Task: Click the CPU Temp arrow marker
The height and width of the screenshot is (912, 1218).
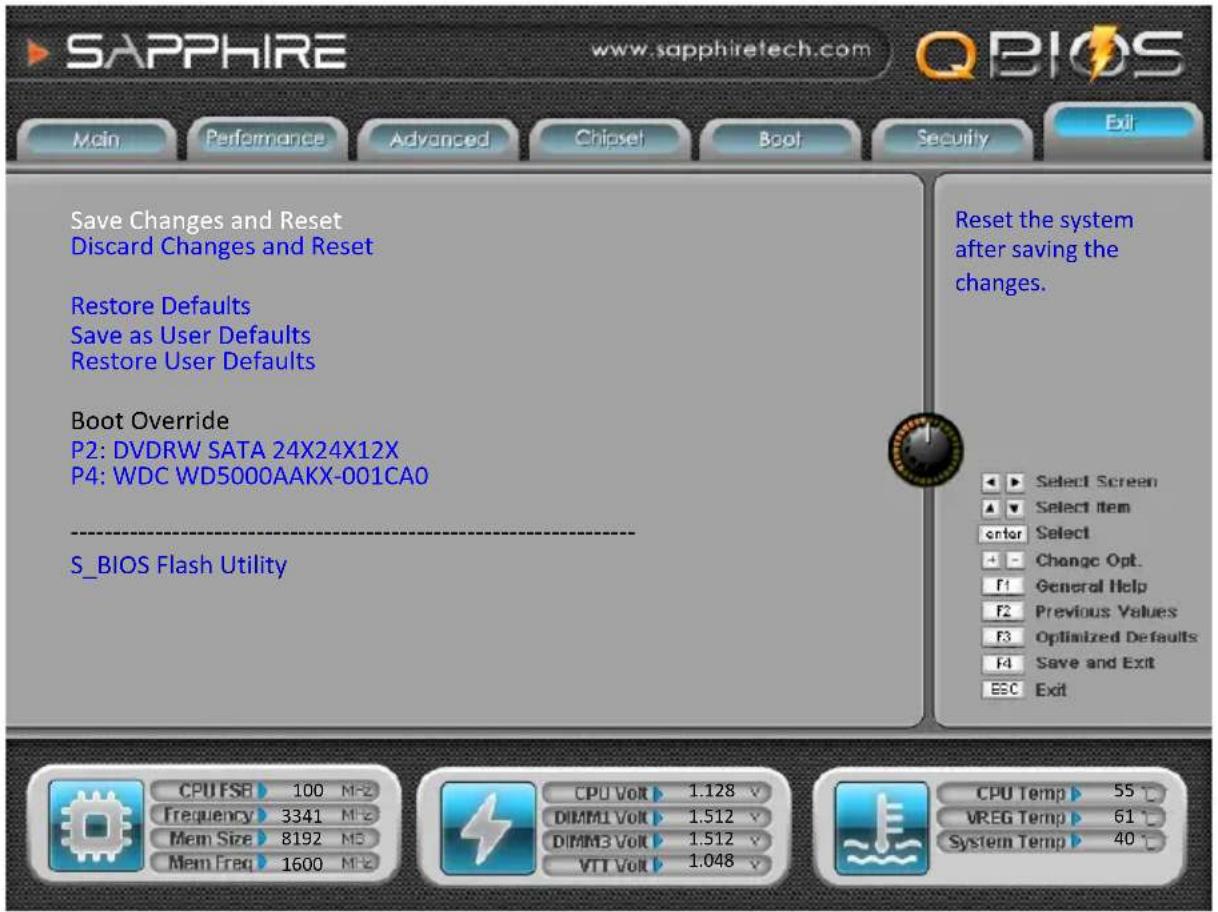Action: [1077, 794]
